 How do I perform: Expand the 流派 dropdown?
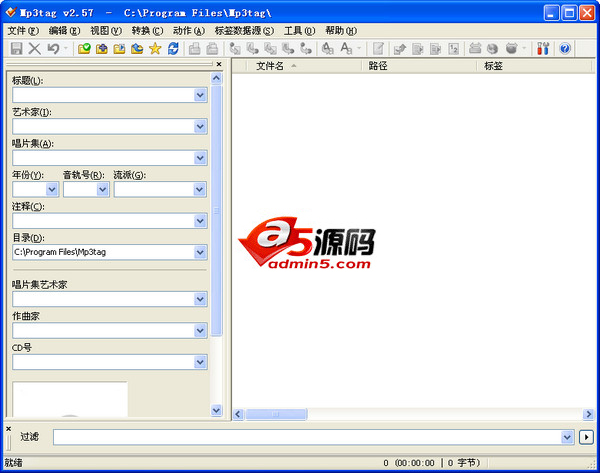(199, 189)
